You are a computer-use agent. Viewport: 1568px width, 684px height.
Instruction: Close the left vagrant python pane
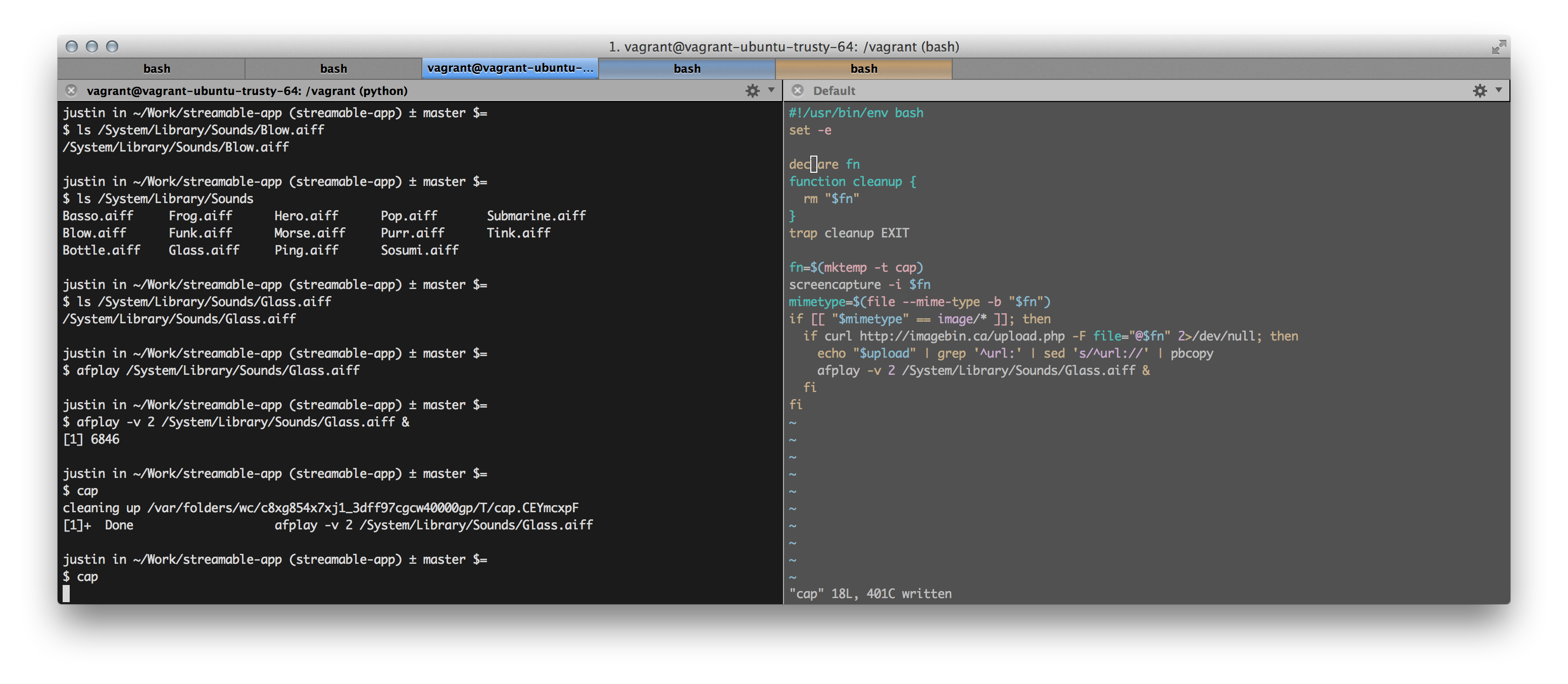pyautogui.click(x=71, y=90)
